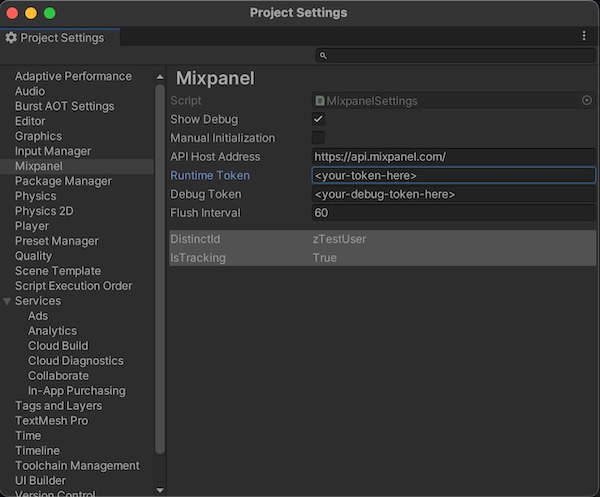Open Burst AOT Settings

tap(64, 106)
